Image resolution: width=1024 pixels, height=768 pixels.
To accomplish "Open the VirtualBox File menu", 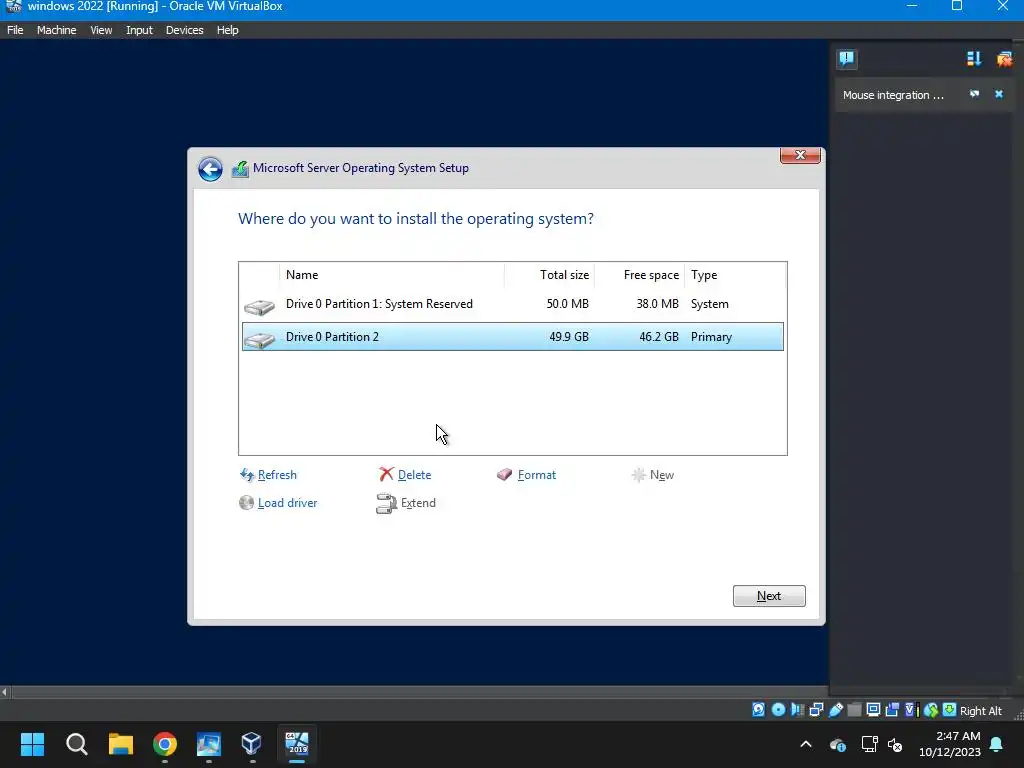I will point(15,30).
